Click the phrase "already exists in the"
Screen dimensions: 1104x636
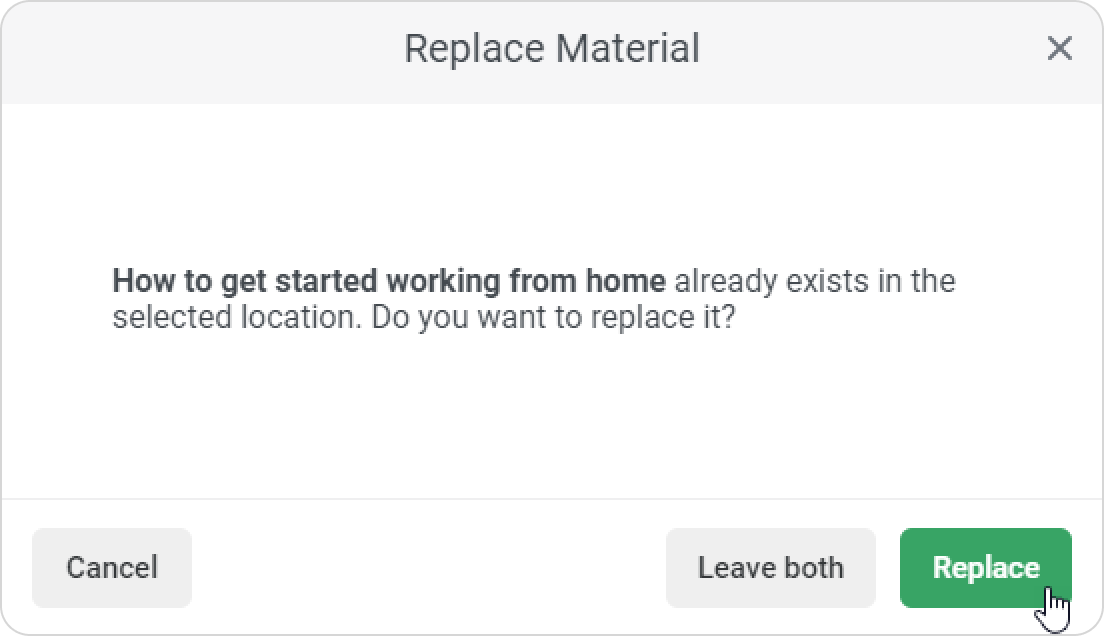(814, 281)
